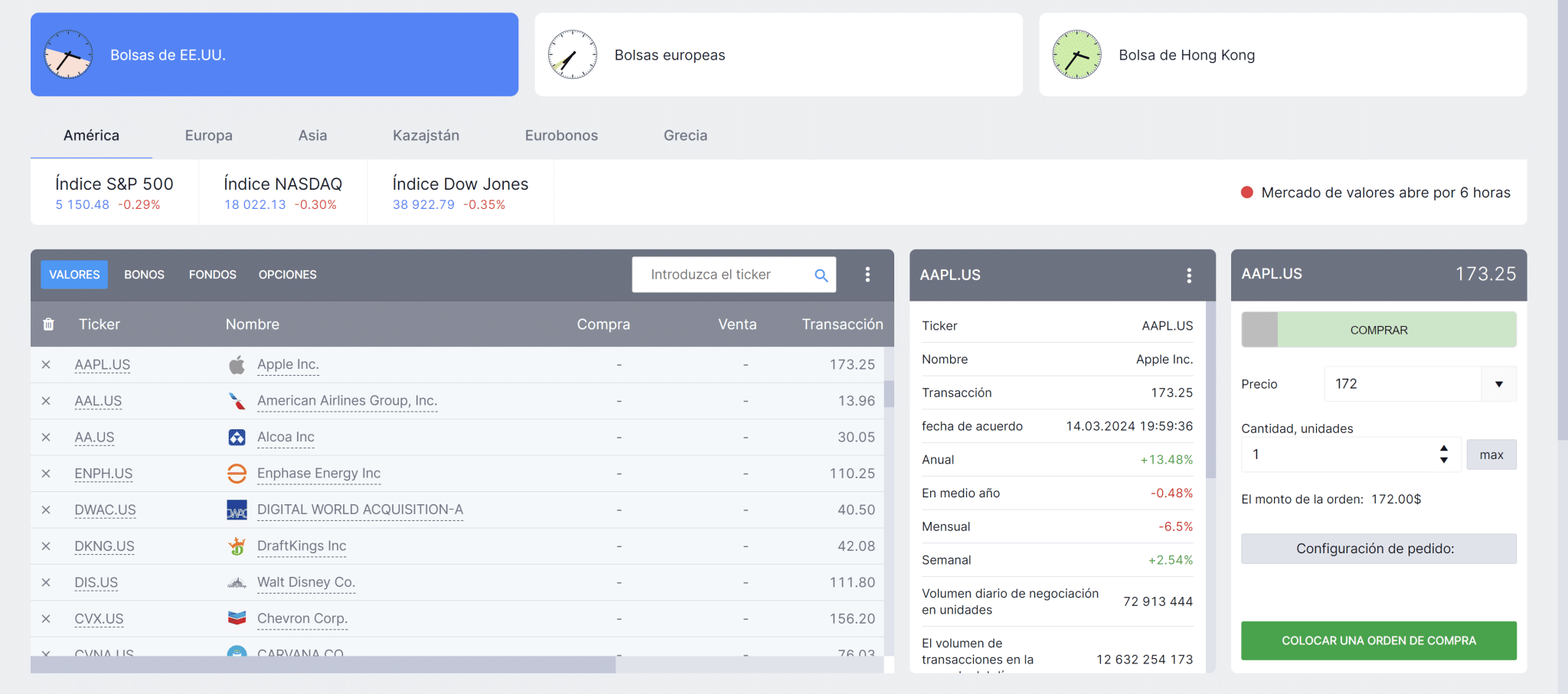
Task: Click the max quantity button
Action: pyautogui.click(x=1491, y=455)
